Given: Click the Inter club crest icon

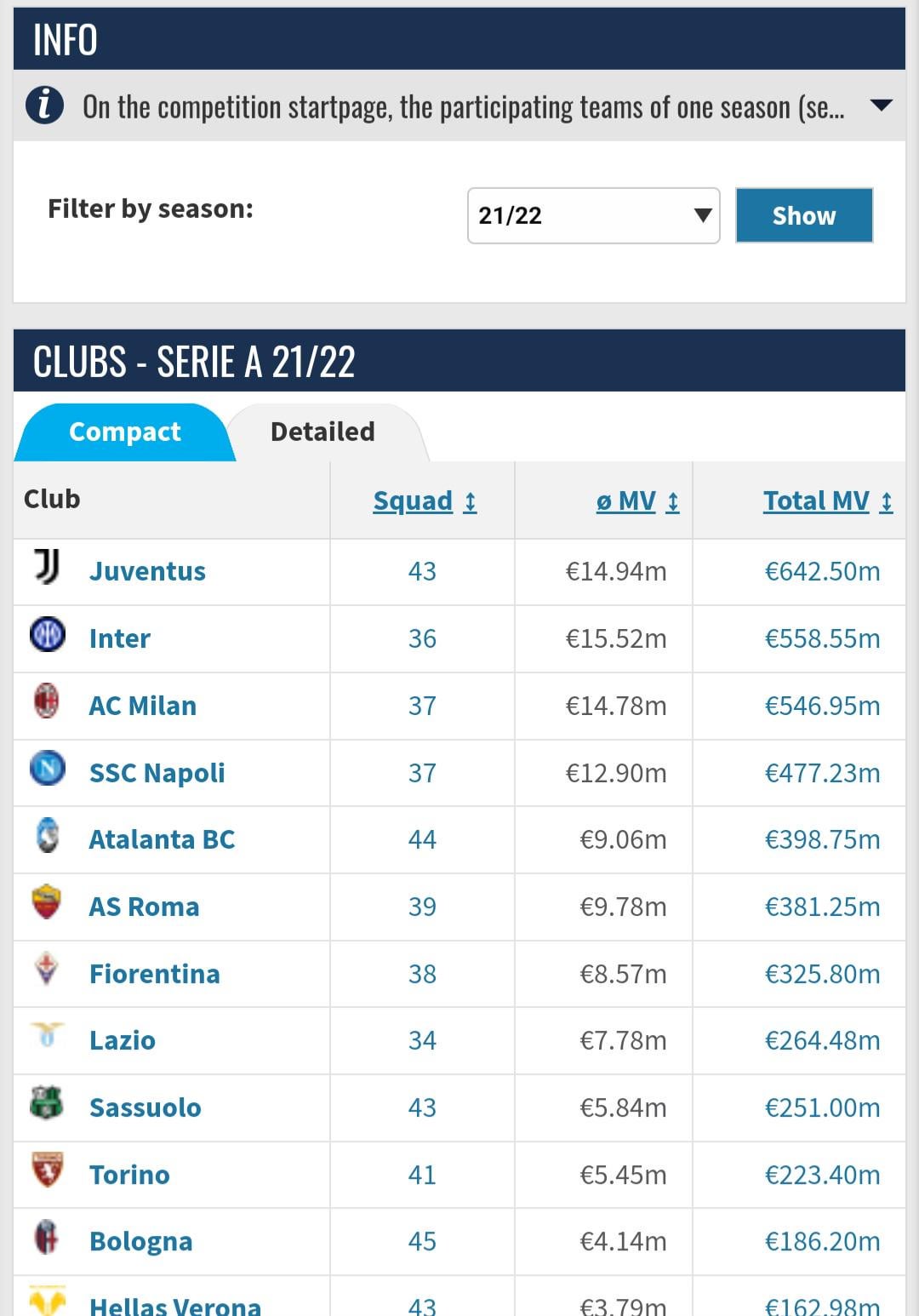Looking at the screenshot, I should point(48,635).
